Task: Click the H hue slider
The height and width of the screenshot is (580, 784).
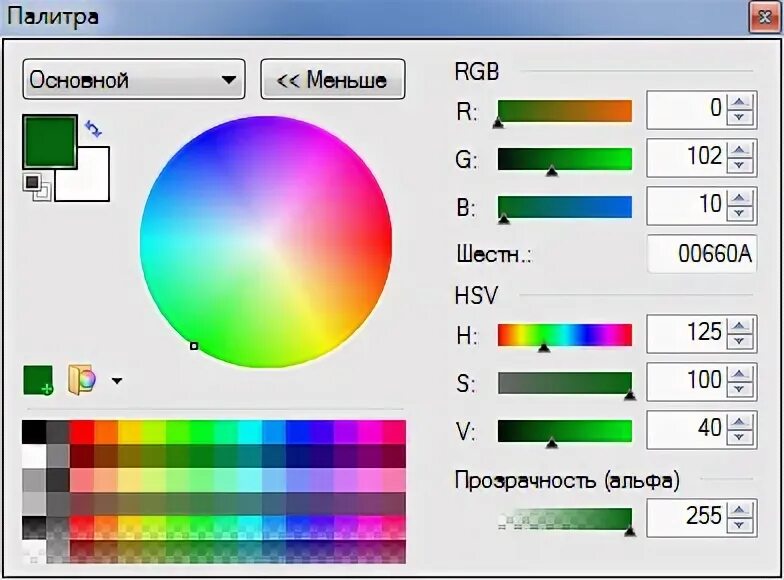Action: 564,335
